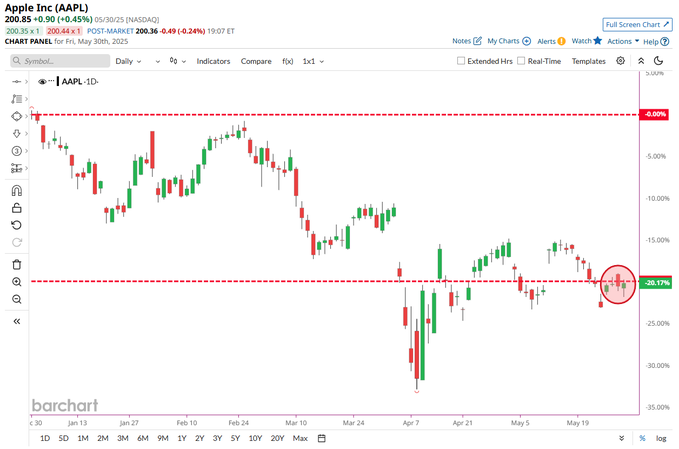Select the 2M time range

coord(103,439)
